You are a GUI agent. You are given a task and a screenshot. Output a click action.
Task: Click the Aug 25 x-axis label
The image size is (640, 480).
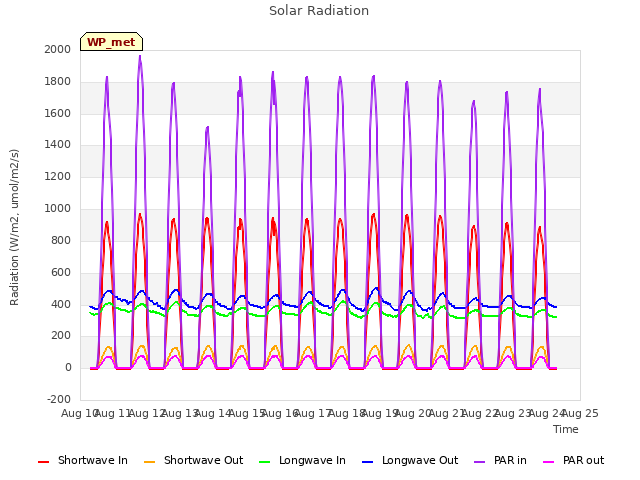[x=580, y=413]
